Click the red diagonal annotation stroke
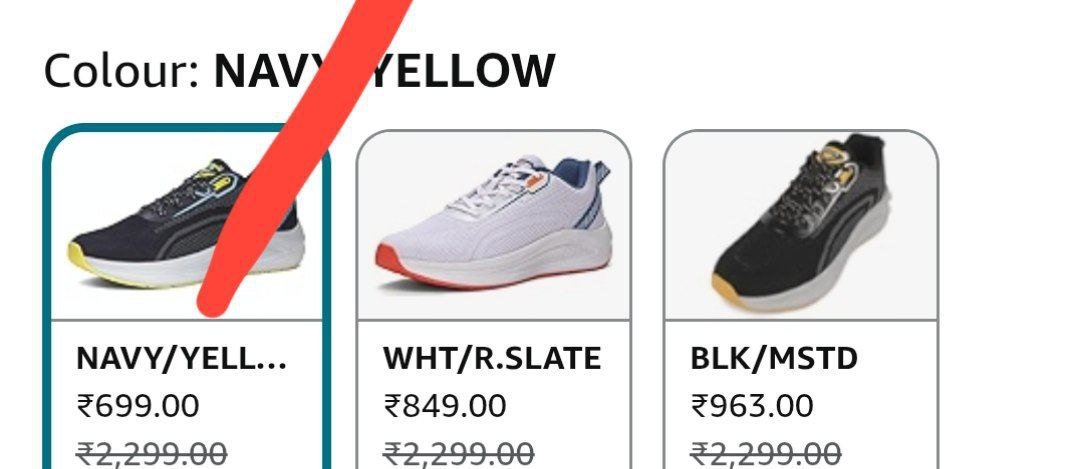Image resolution: width=1080 pixels, height=469 pixels. [x=303, y=158]
